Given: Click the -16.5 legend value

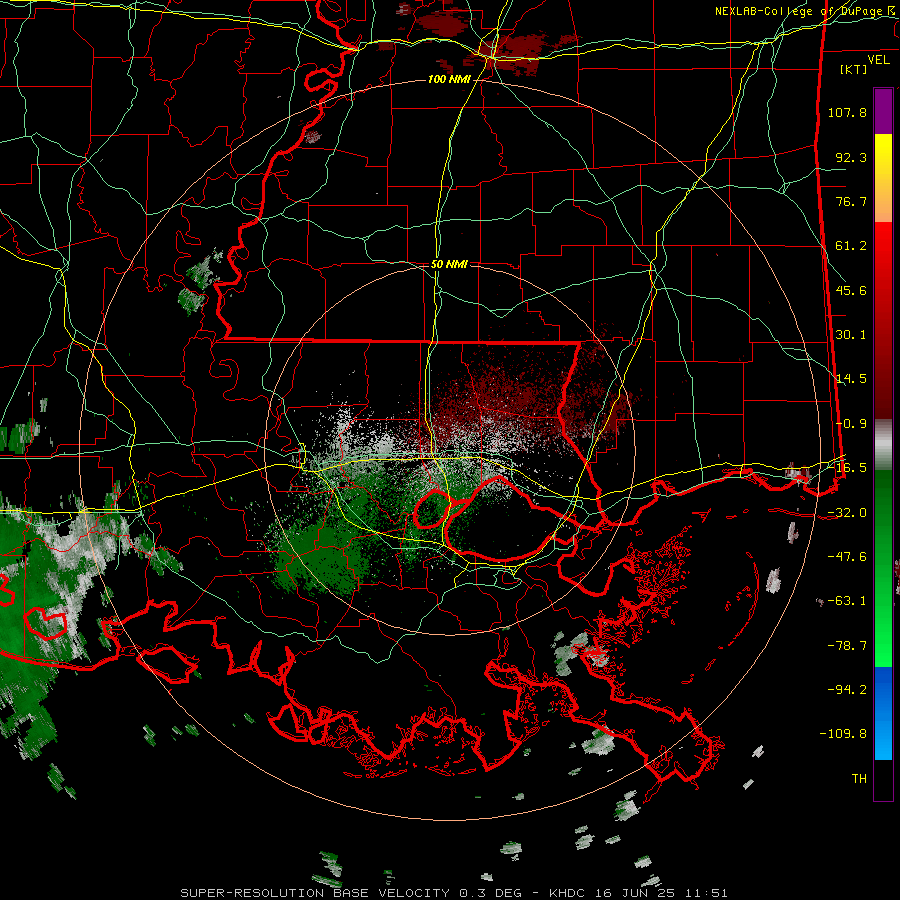Looking at the screenshot, I should [x=847, y=468].
